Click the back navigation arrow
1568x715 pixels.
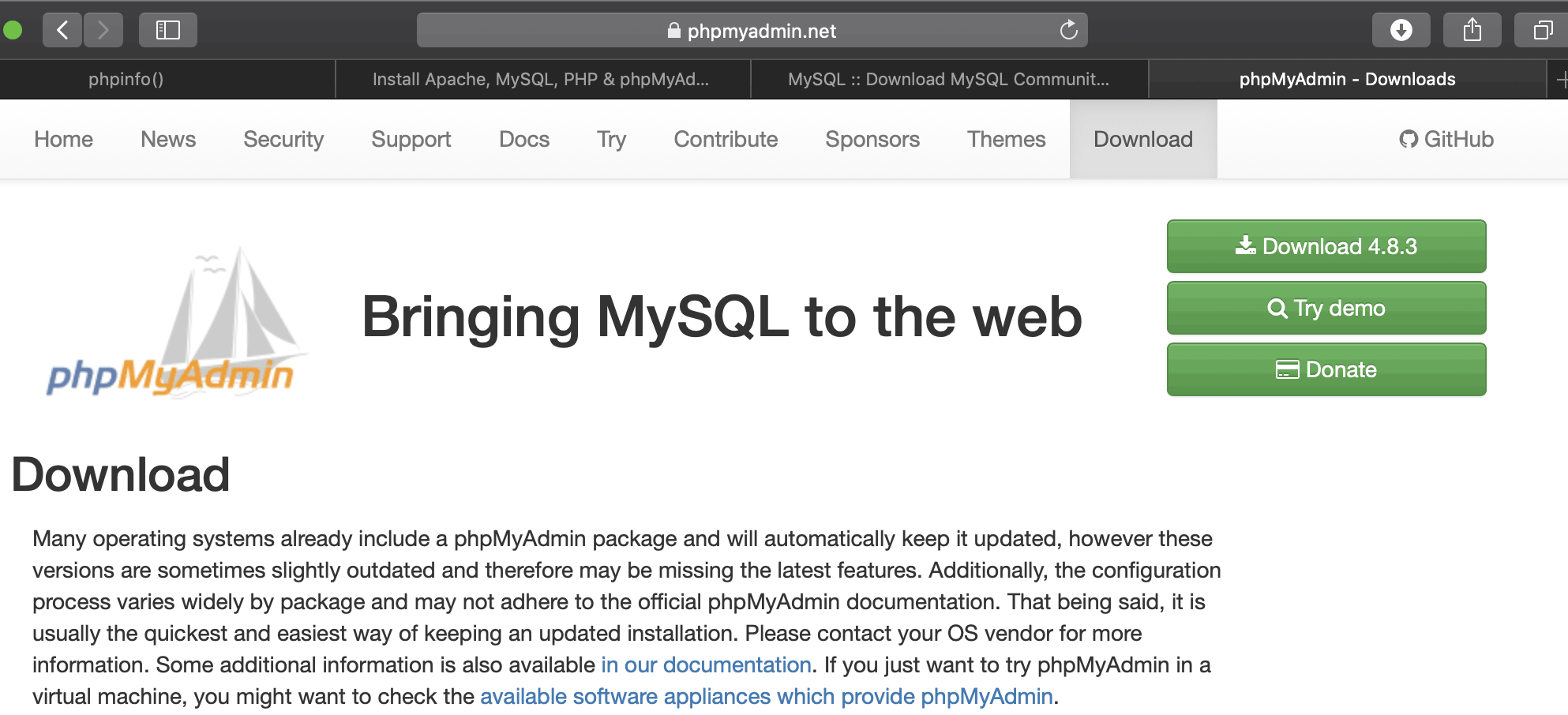click(62, 30)
